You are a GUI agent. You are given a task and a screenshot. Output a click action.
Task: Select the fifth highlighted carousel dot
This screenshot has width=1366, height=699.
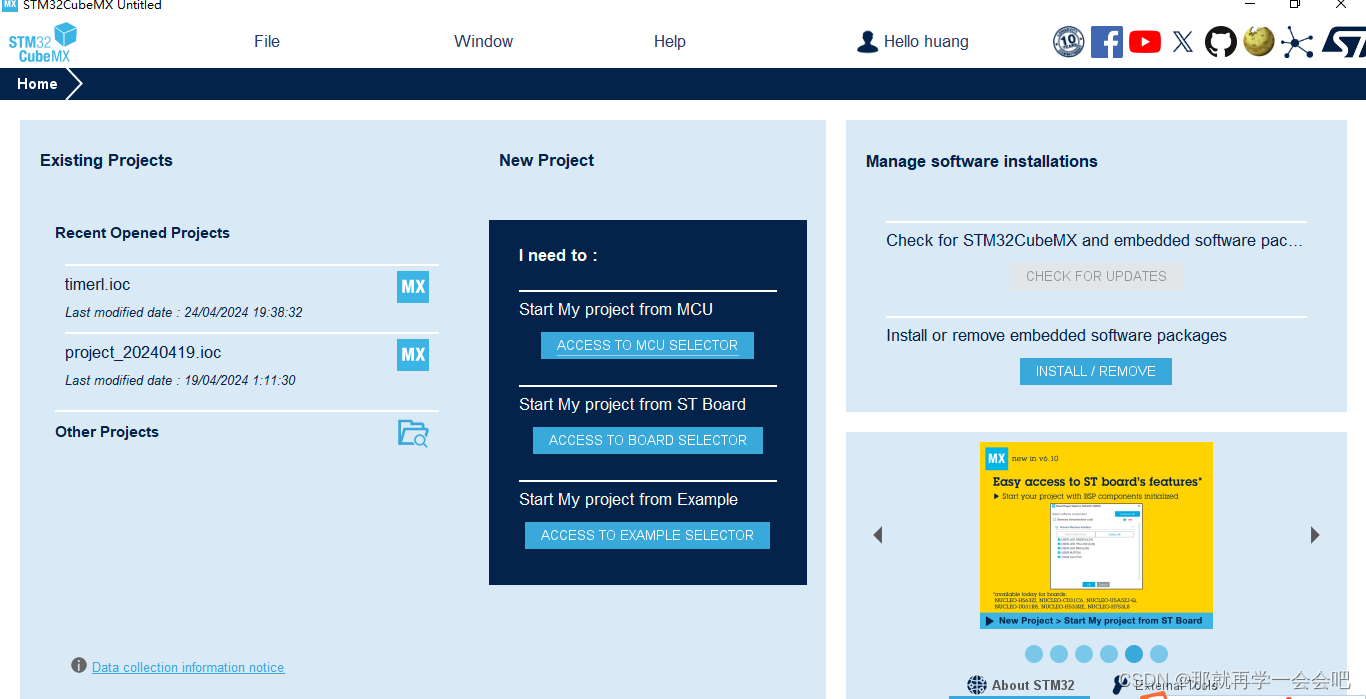coord(1134,654)
